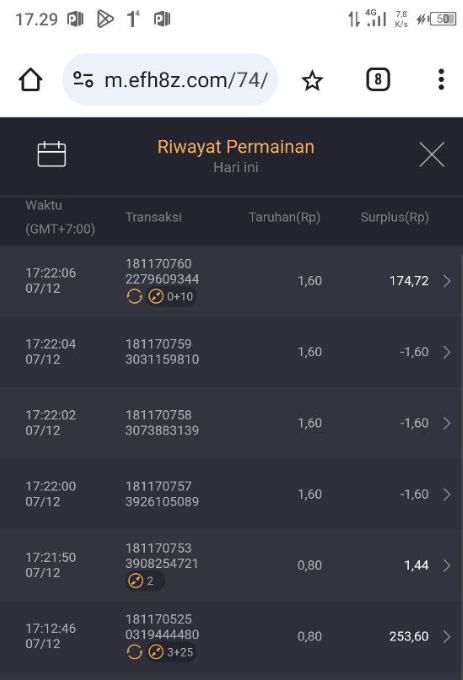Open the calendar date filter icon

click(x=52, y=154)
